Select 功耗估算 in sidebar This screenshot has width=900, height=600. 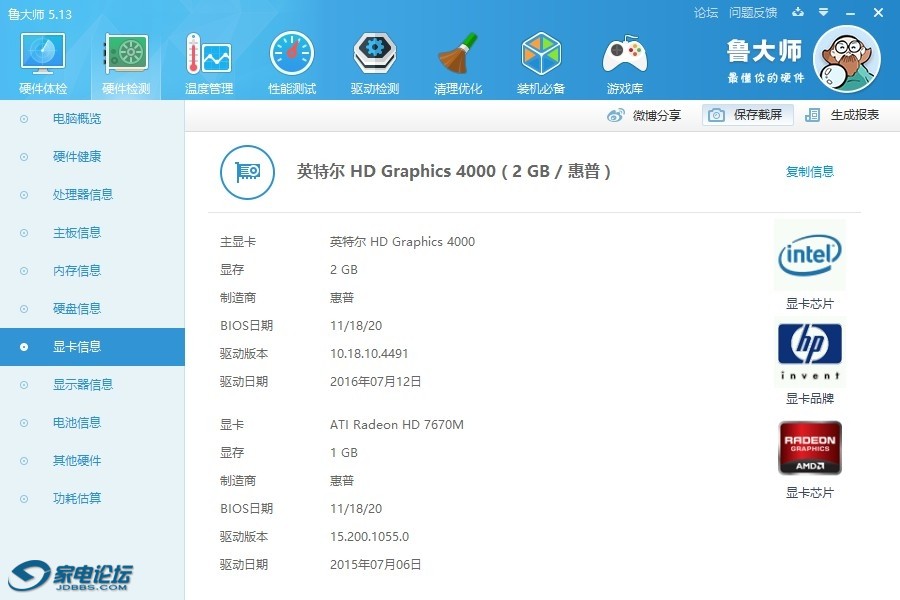click(x=92, y=498)
